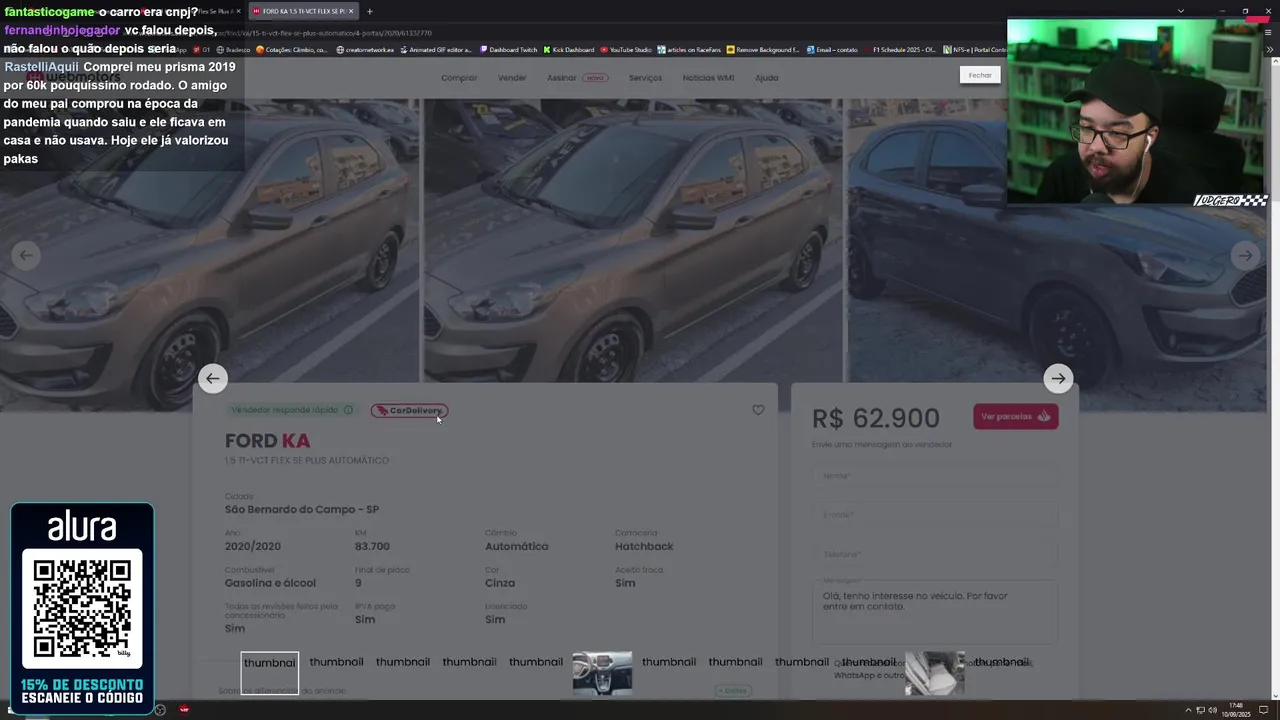1280x720 pixels.
Task: Click the Nome input field
Action: click(935, 476)
